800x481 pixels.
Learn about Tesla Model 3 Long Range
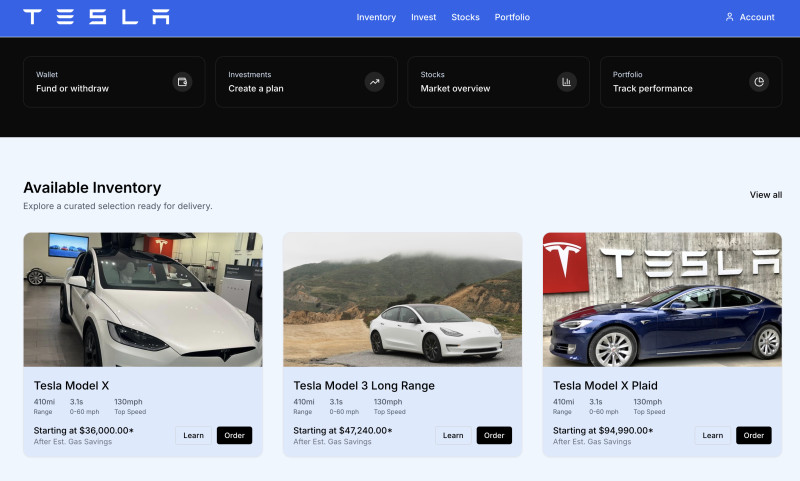pyautogui.click(x=453, y=435)
